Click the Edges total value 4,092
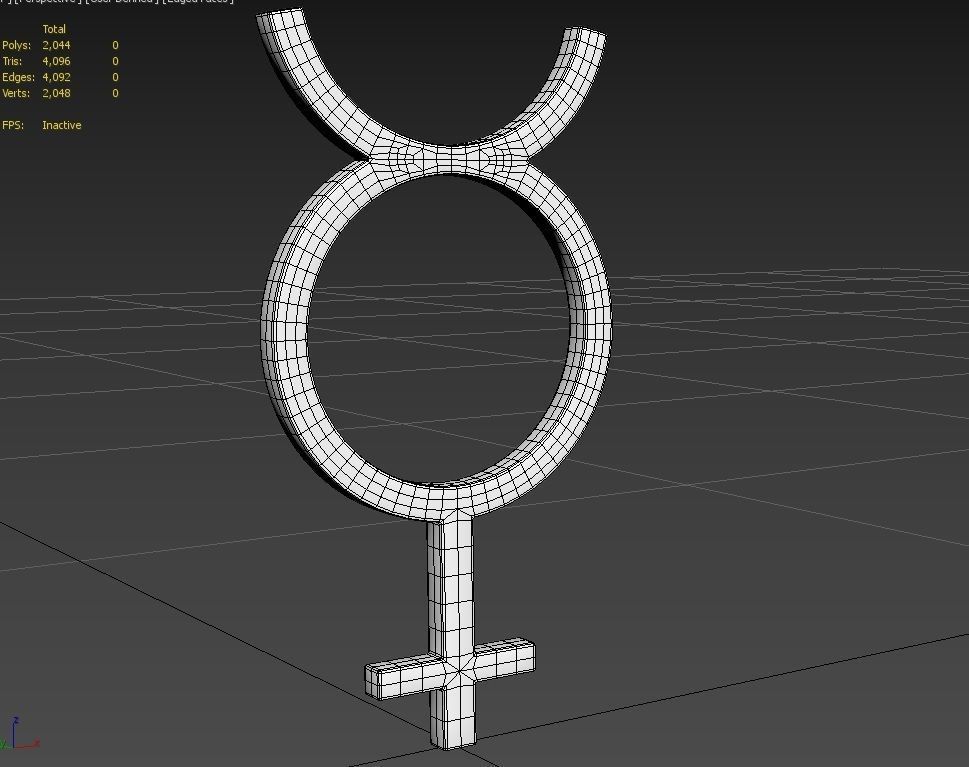This screenshot has width=969, height=767. pos(56,77)
